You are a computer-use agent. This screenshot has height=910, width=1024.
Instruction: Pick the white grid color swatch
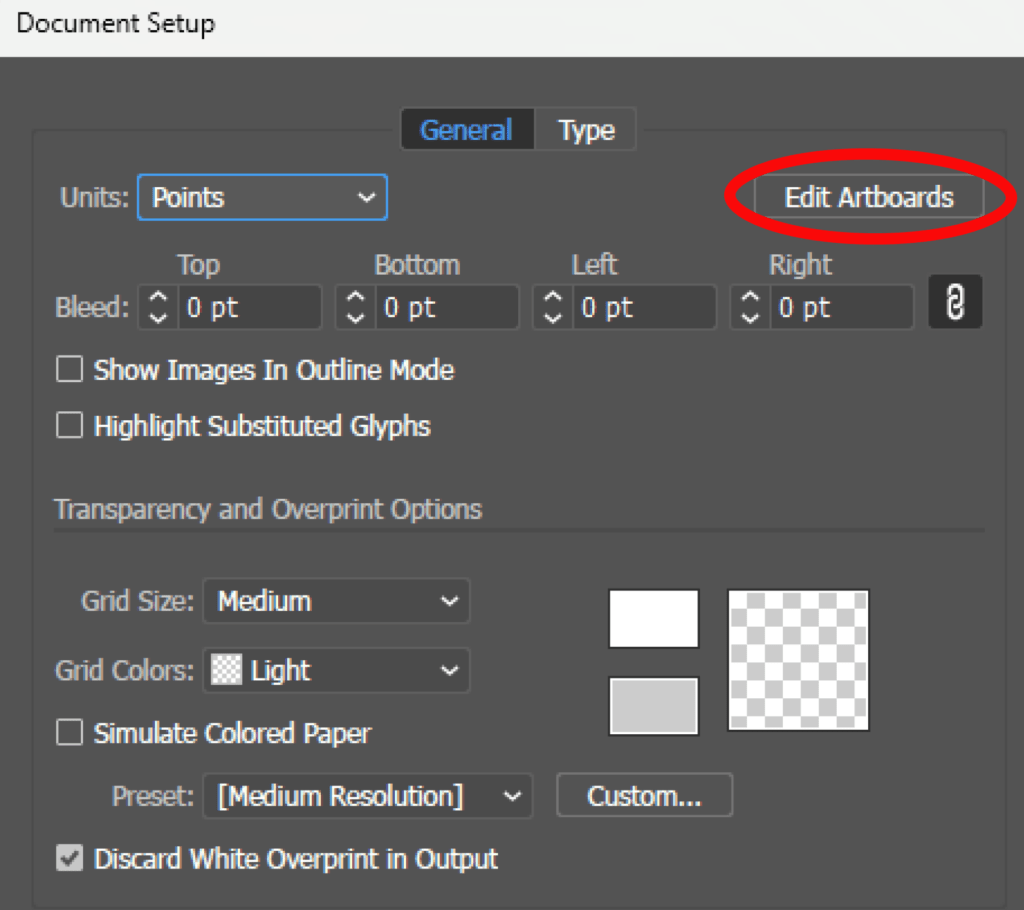[654, 619]
